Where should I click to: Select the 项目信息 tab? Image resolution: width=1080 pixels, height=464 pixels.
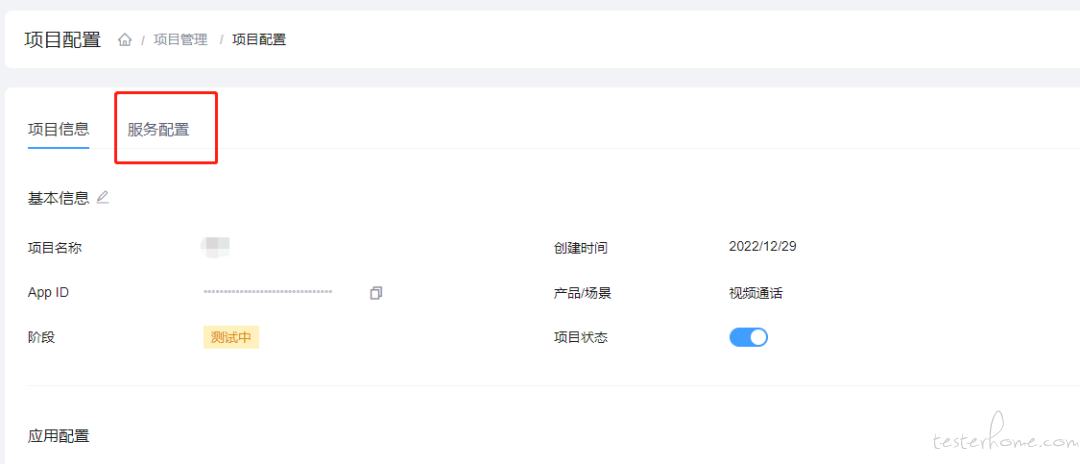59,129
